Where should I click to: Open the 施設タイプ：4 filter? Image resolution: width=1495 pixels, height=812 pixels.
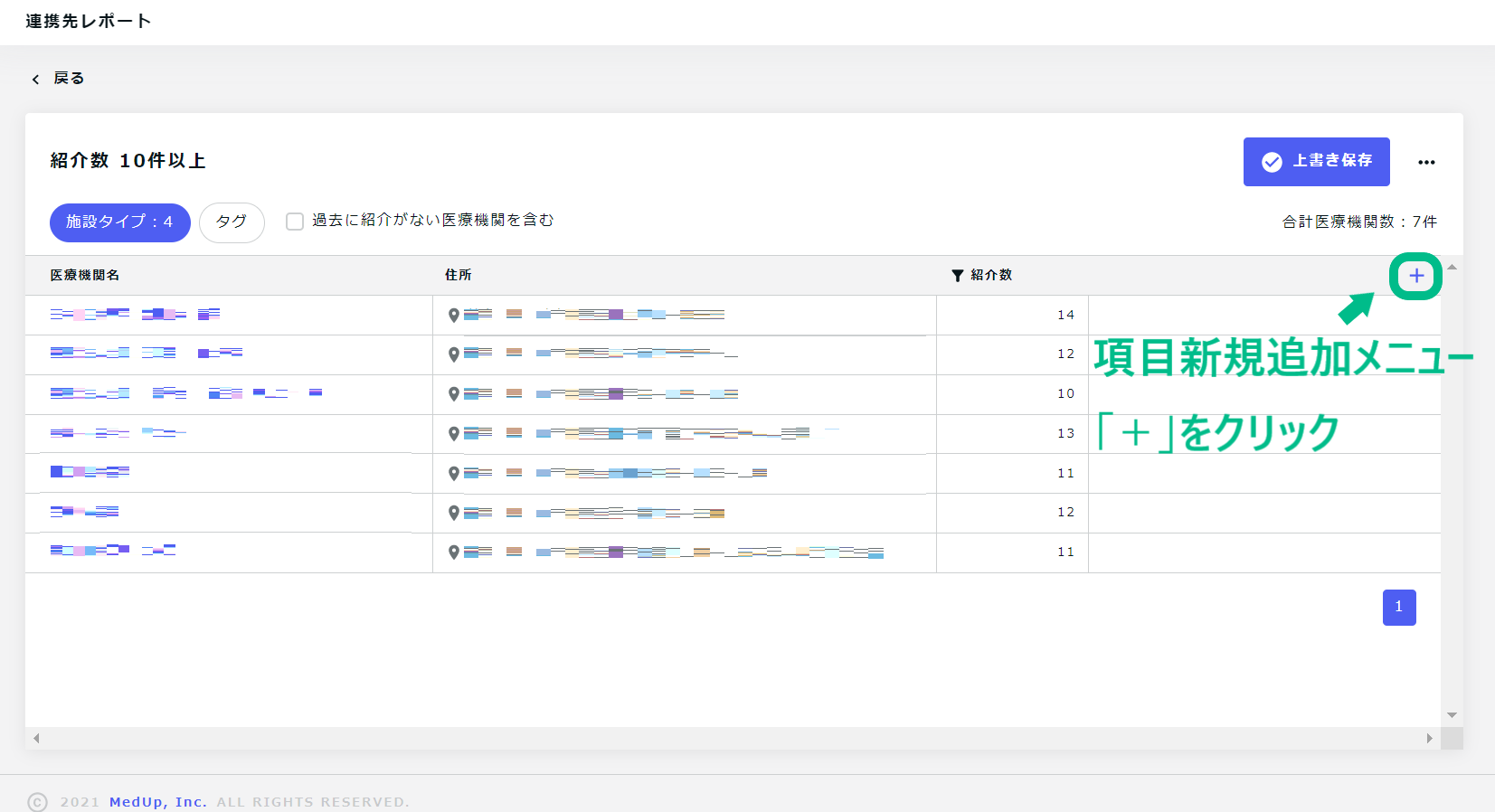click(x=119, y=222)
